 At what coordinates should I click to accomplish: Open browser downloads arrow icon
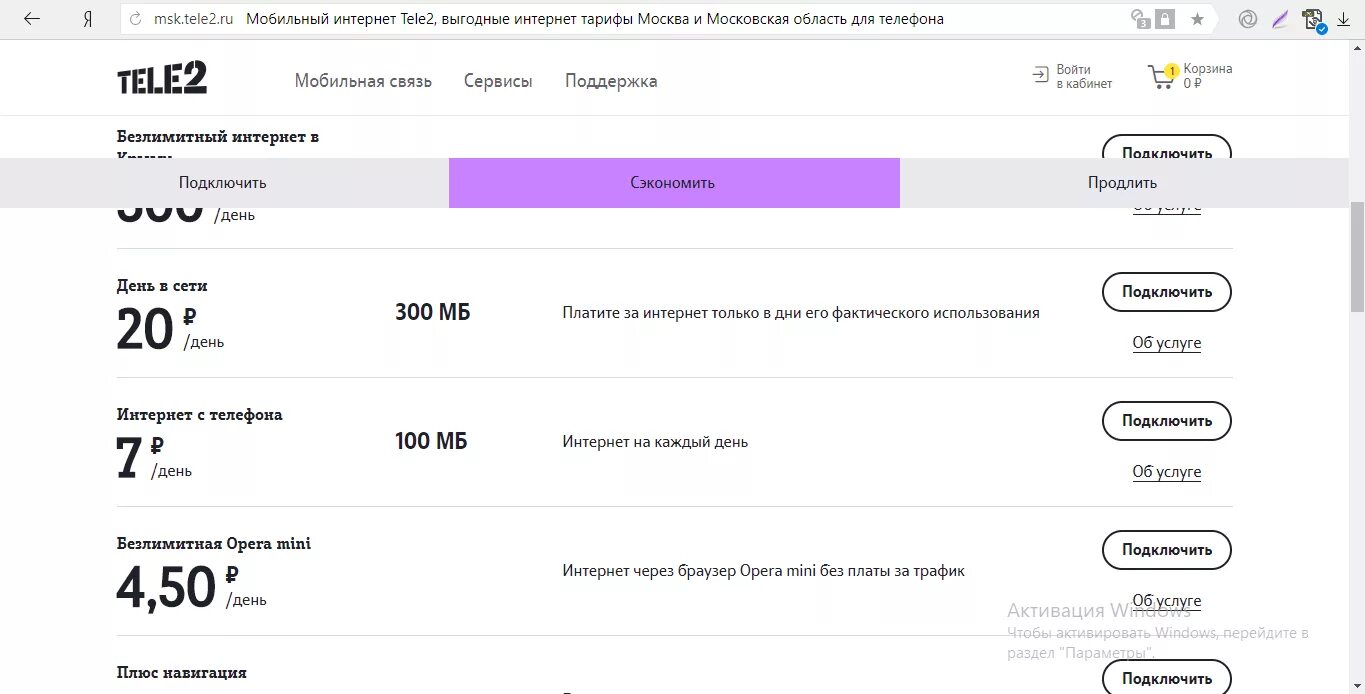click(x=1344, y=19)
